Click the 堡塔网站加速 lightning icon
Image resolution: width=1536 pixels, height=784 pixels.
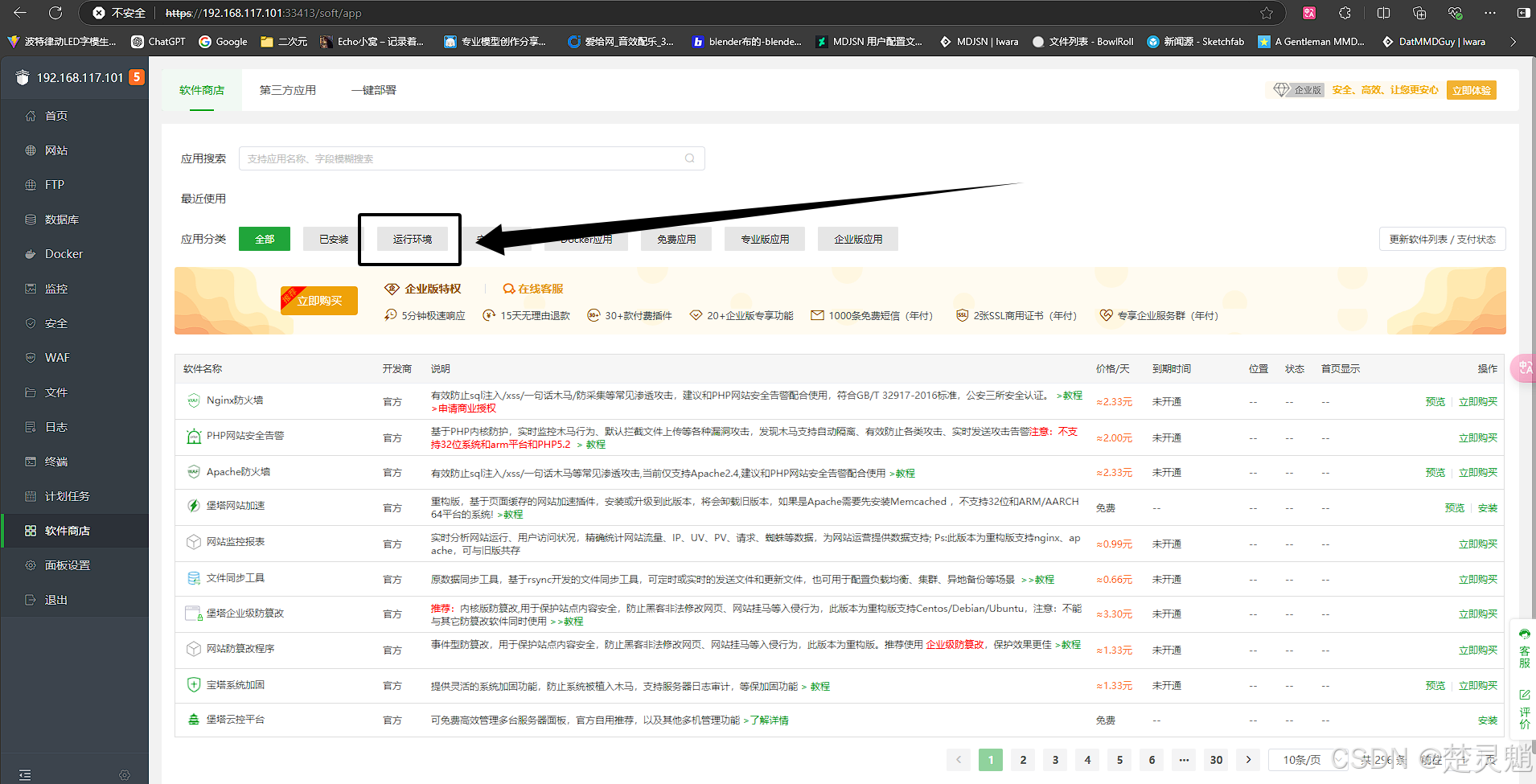194,506
